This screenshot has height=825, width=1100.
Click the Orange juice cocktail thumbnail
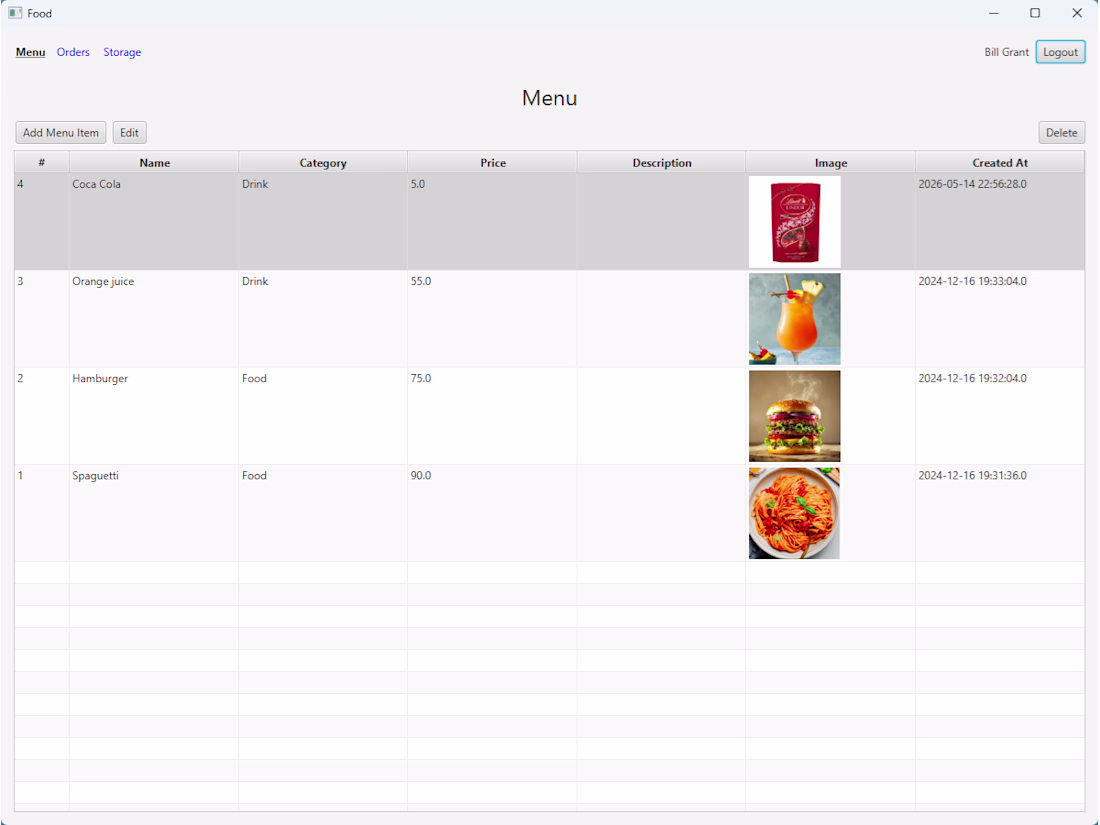(794, 319)
